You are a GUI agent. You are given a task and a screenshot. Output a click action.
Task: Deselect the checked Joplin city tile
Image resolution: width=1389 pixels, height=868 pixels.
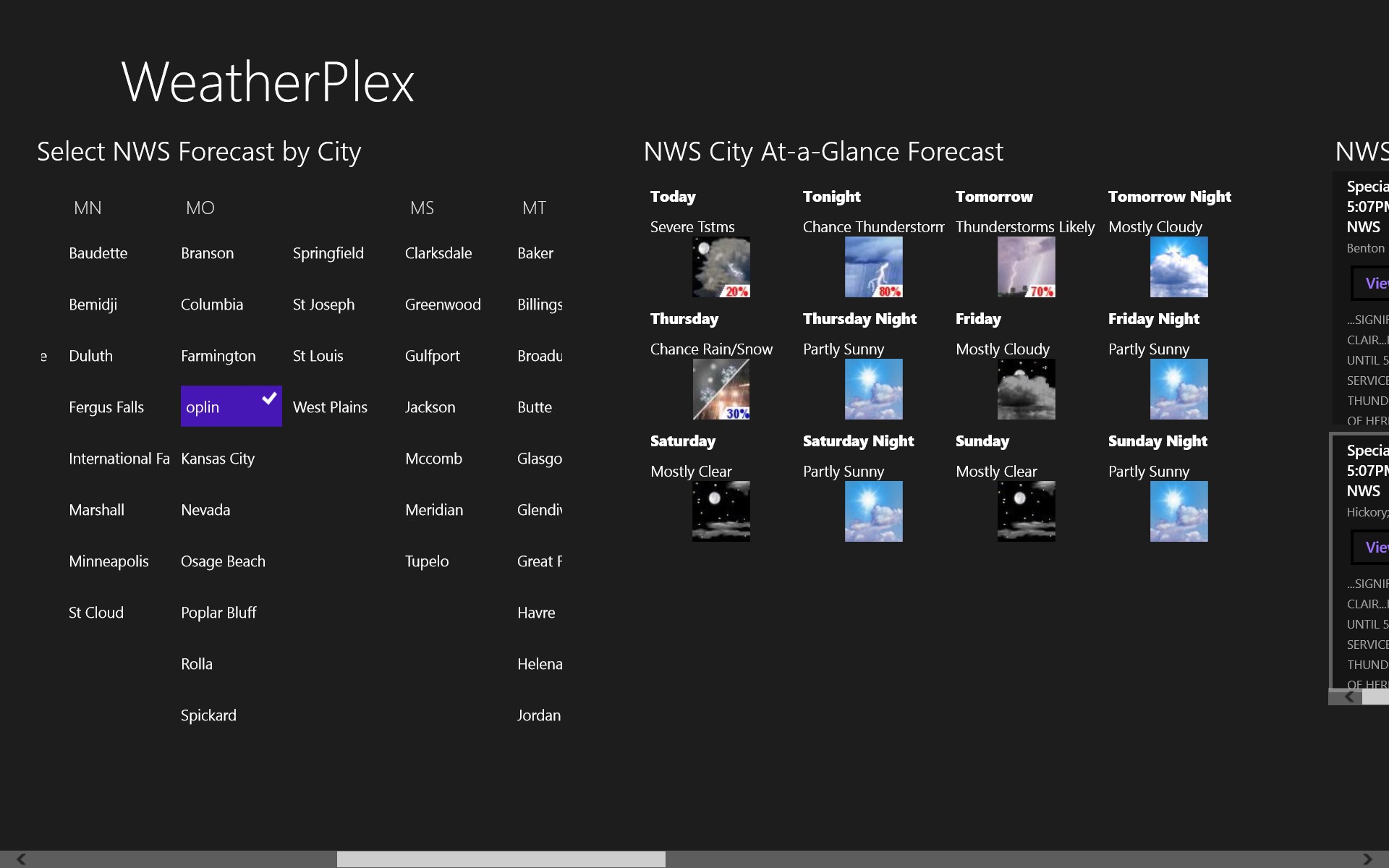(231, 407)
